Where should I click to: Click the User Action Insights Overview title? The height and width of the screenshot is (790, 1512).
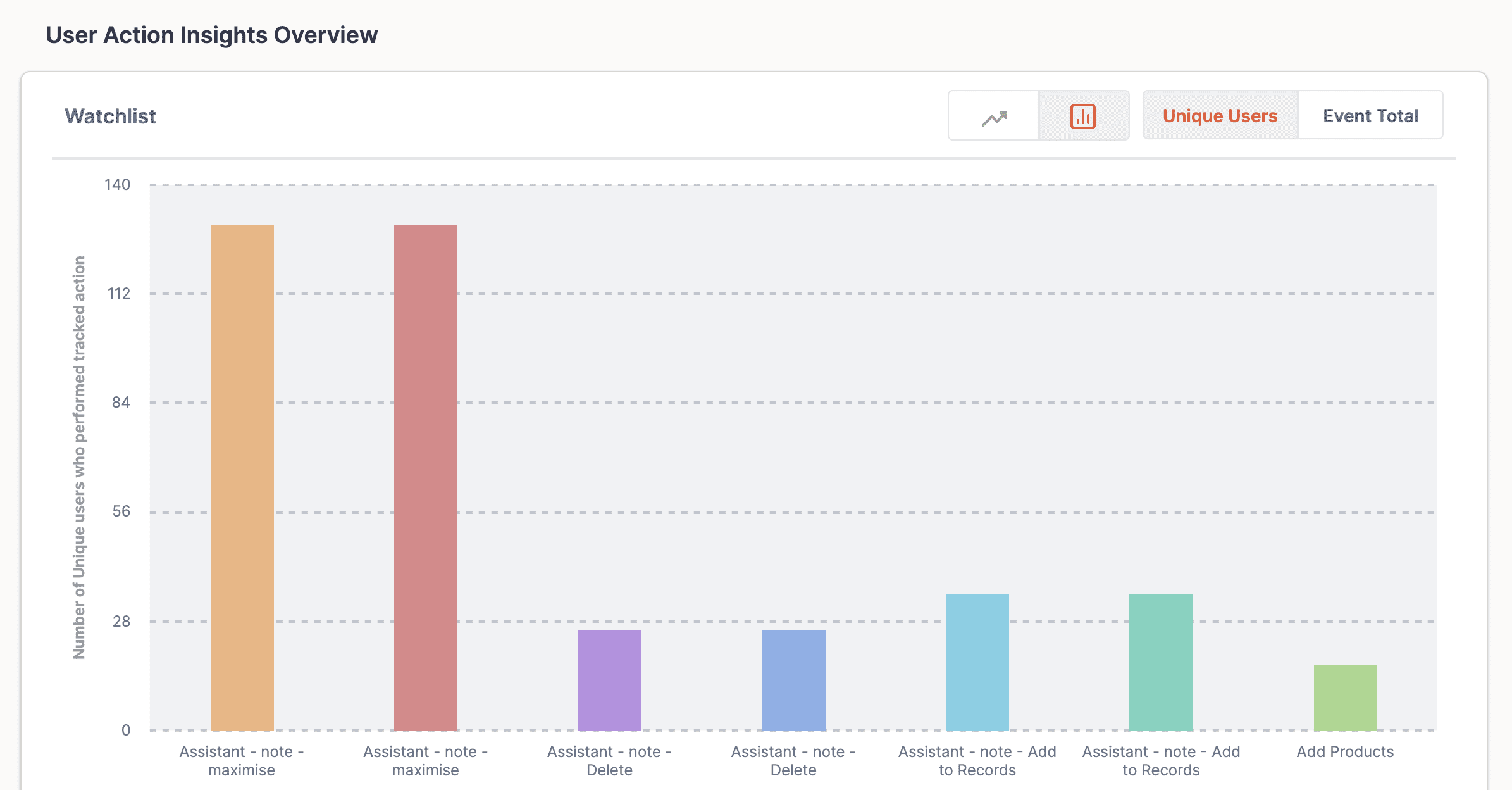tap(212, 35)
